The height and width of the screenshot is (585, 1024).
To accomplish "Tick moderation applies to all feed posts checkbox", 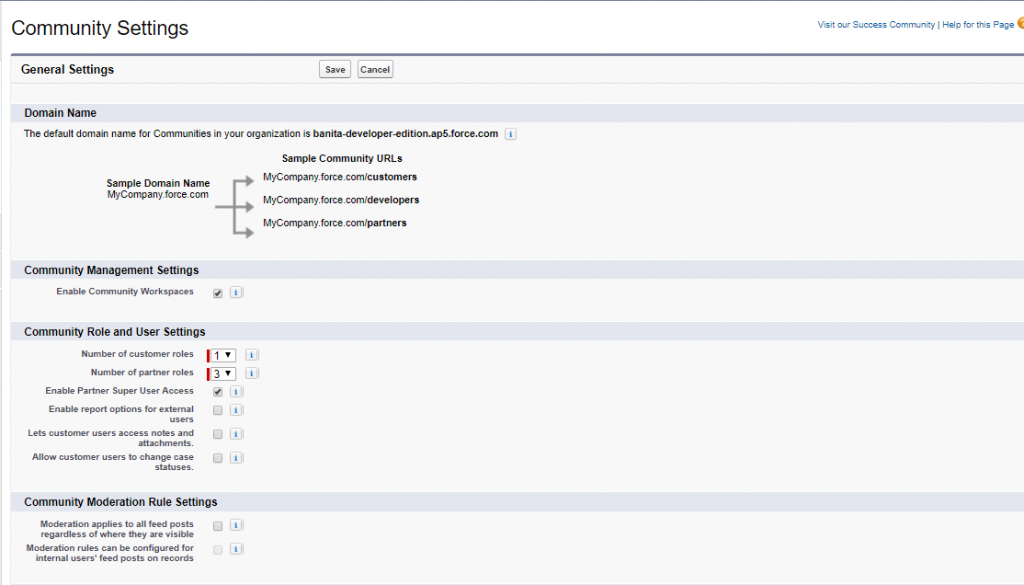I will tap(218, 525).
